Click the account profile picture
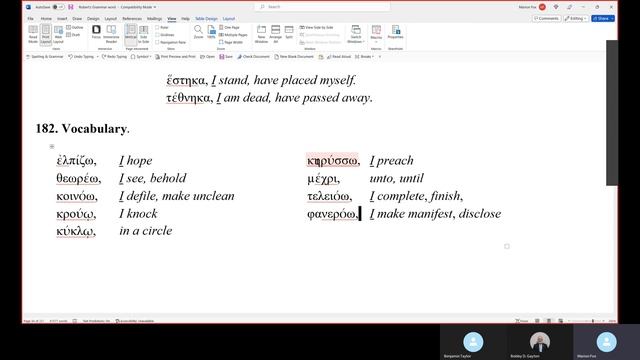The width and height of the screenshot is (640, 360). [542, 7]
